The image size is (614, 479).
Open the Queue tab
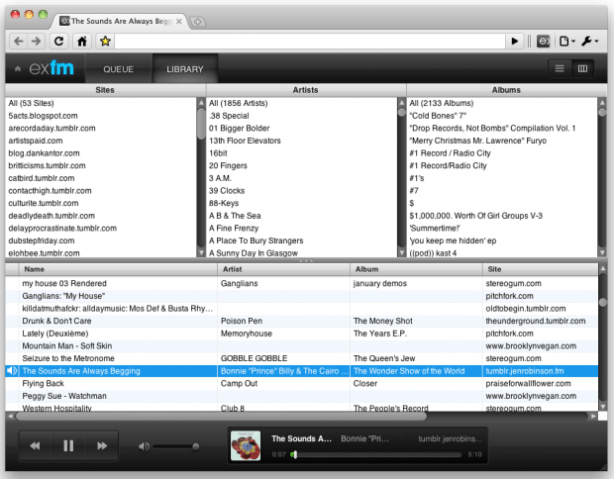pos(118,69)
